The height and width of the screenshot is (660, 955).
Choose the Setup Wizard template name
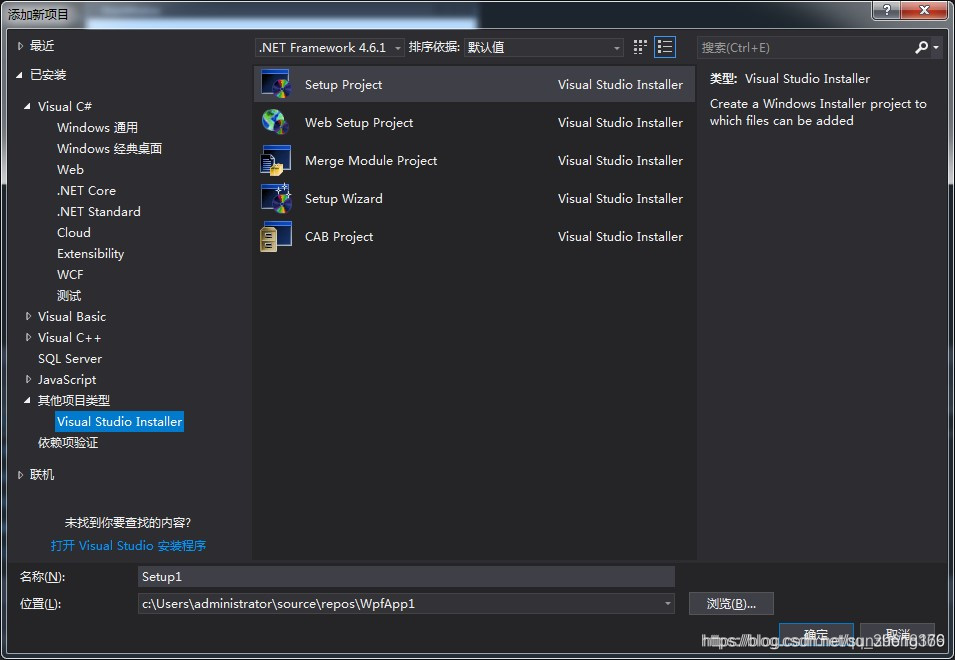(344, 198)
